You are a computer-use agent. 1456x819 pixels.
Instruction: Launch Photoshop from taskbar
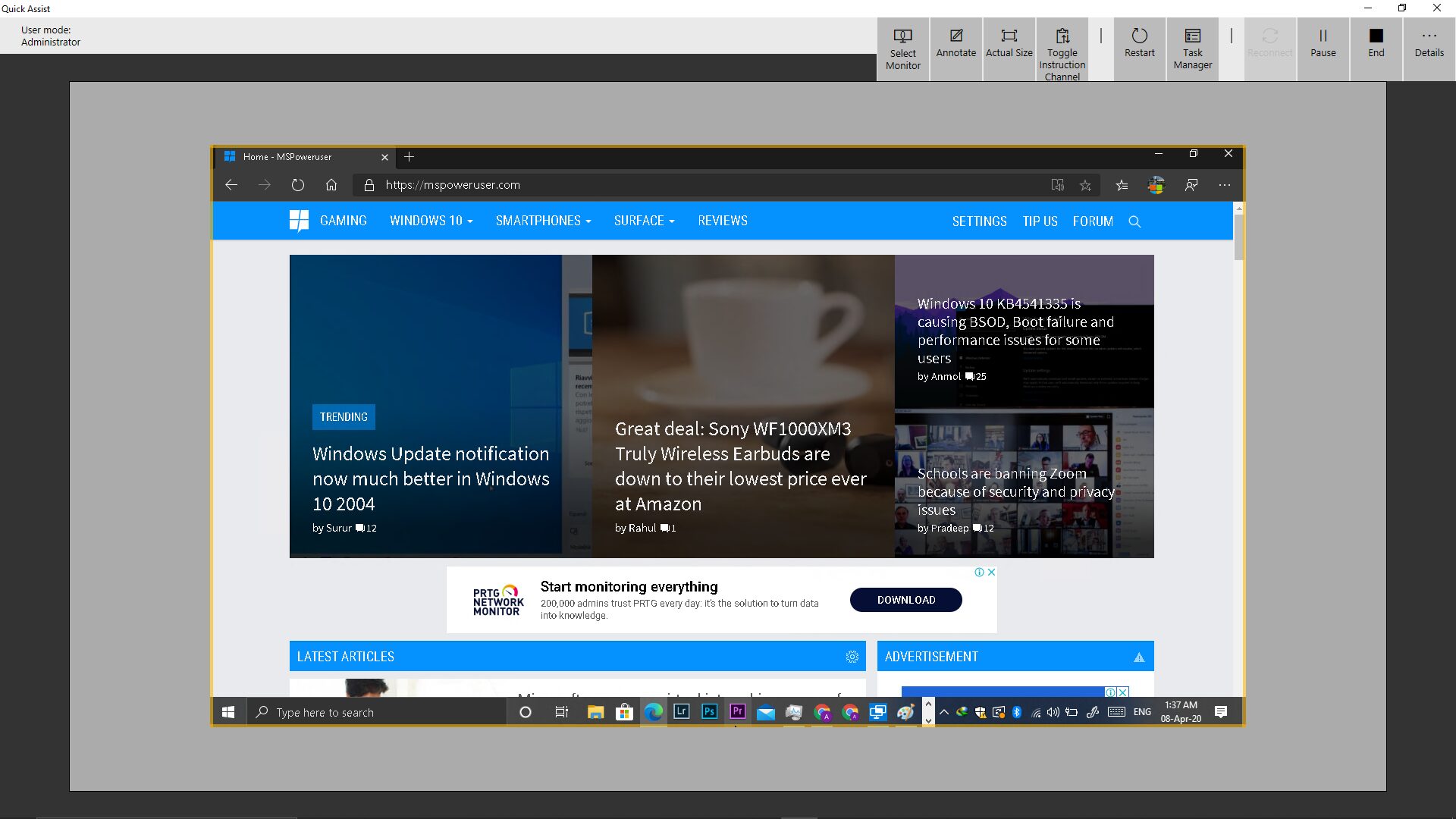[x=709, y=712]
